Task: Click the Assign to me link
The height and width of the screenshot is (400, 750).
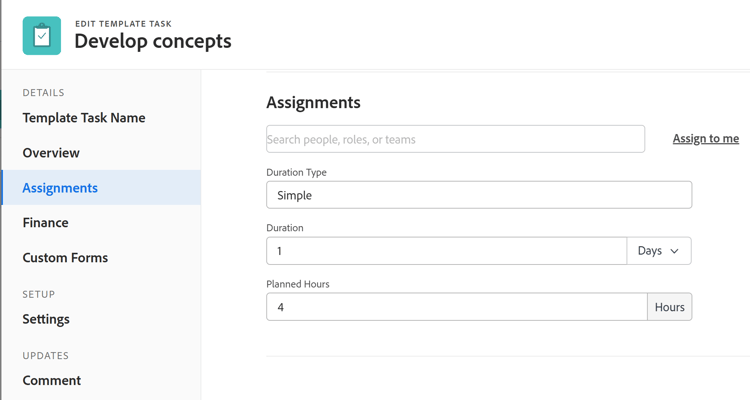Action: click(705, 139)
